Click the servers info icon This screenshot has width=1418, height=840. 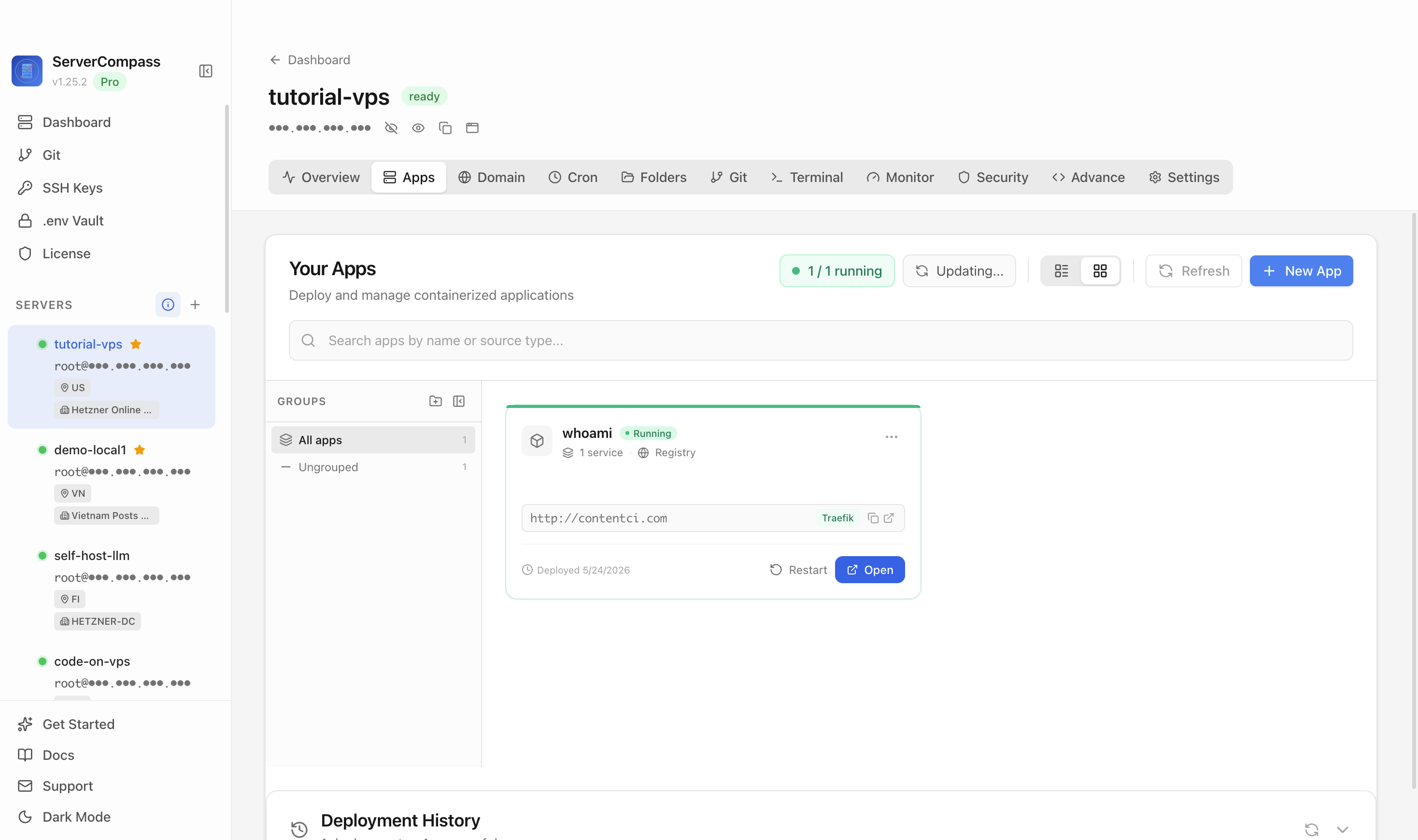[x=168, y=305]
